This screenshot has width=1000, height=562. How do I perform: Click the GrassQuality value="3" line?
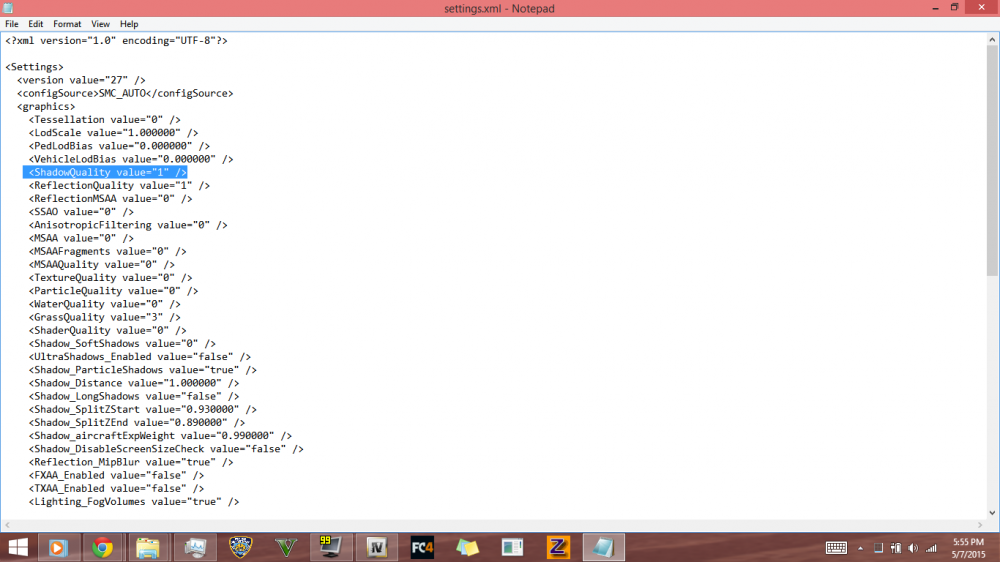point(104,317)
